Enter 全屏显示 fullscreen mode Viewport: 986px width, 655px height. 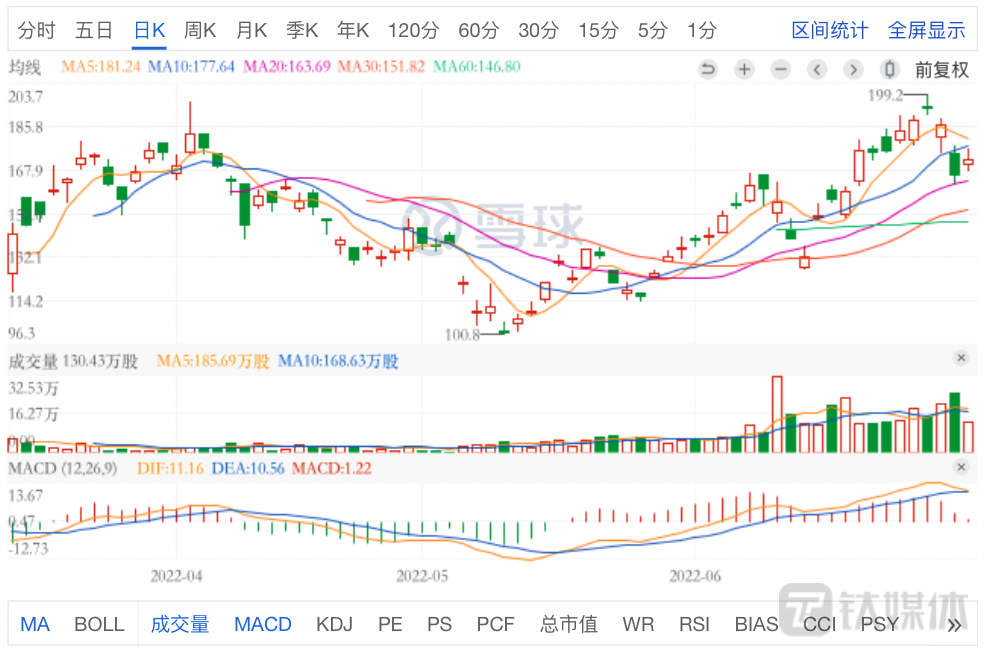point(926,30)
